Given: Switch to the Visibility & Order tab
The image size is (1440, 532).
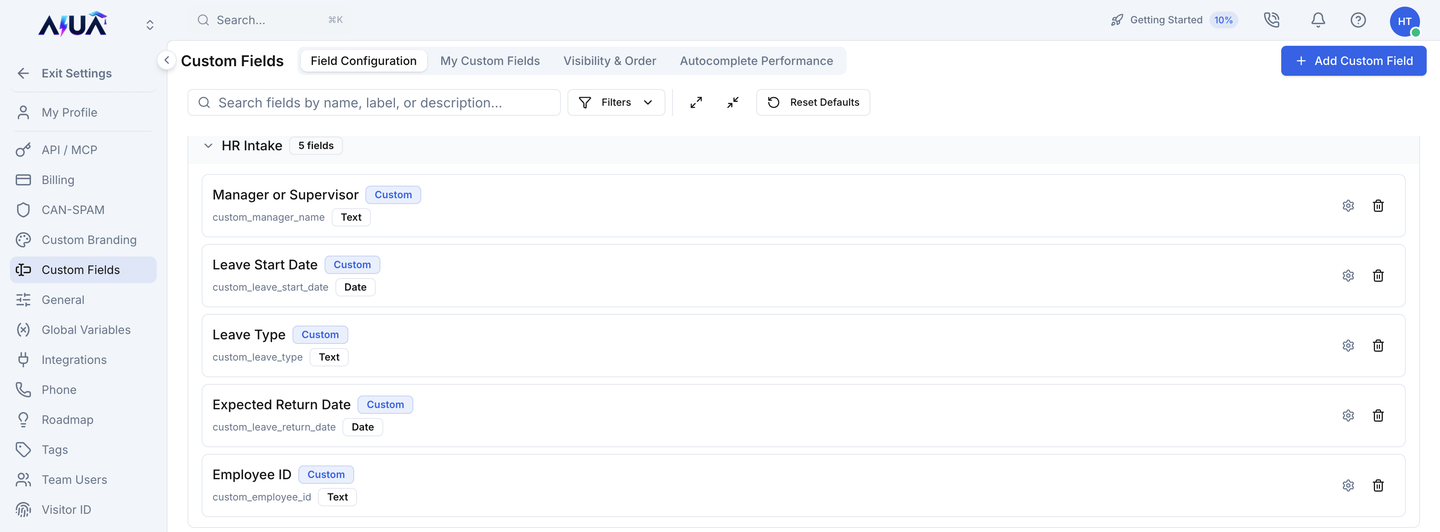Looking at the screenshot, I should tap(610, 61).
